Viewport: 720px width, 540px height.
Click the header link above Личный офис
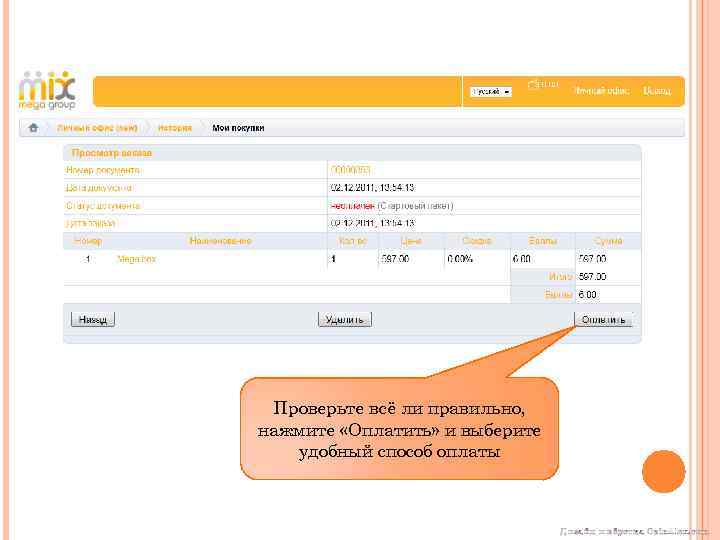pyautogui.click(x=543, y=84)
